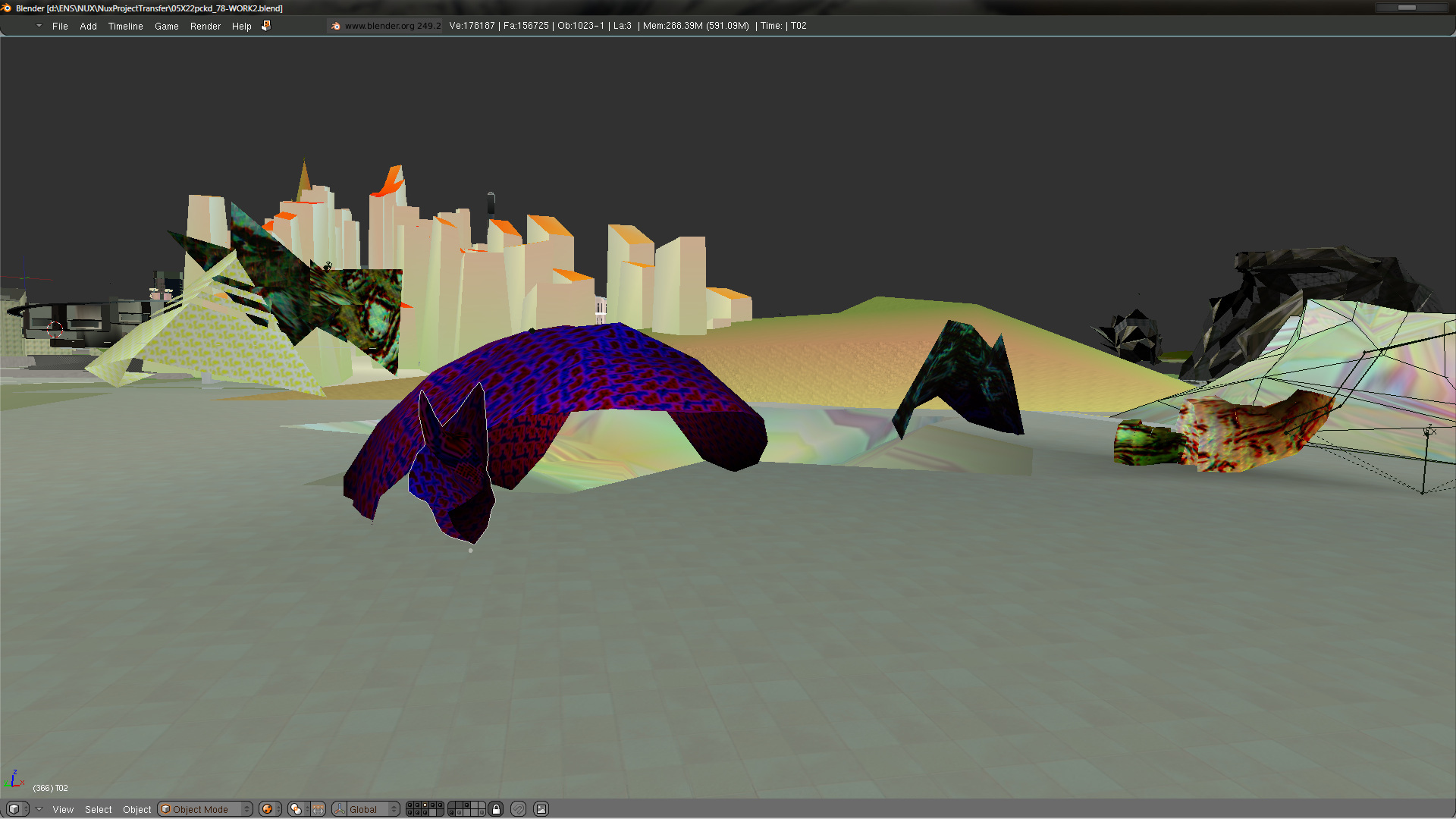Collapse the 3D view header menus arrow

(x=39, y=809)
